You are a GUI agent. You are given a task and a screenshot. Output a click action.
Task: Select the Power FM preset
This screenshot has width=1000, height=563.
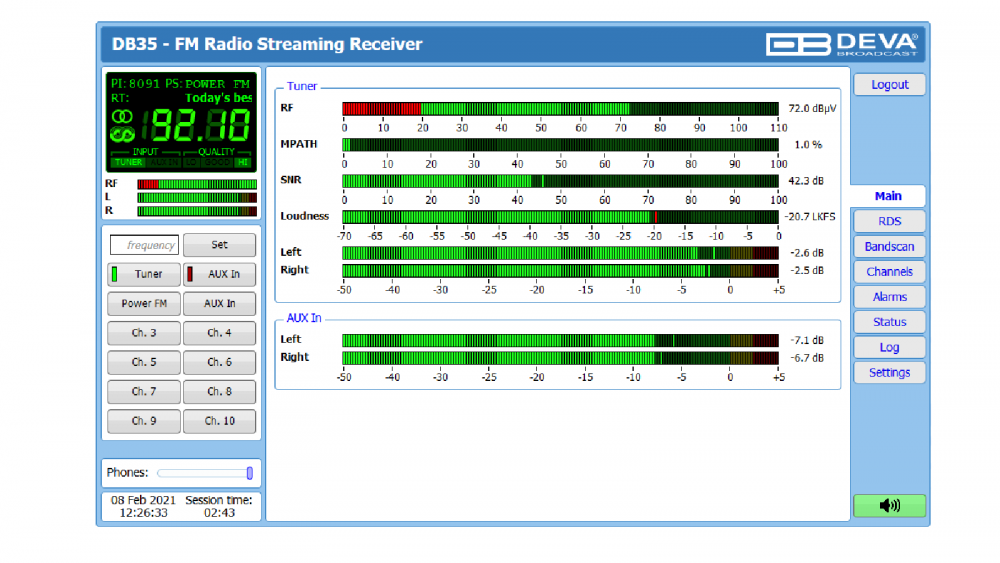pos(143,303)
